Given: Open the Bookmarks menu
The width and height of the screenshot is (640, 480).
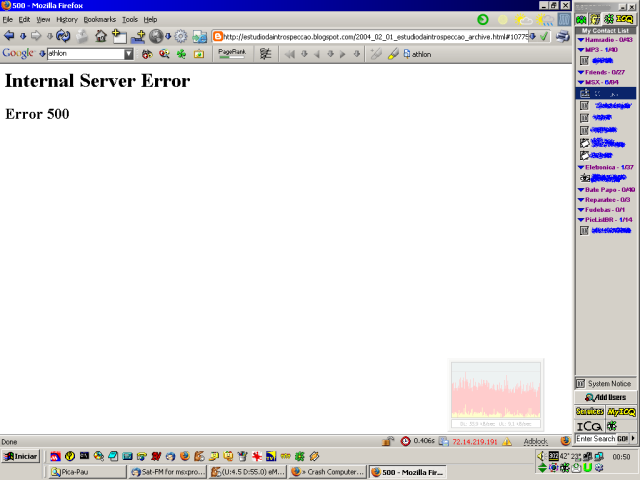Looking at the screenshot, I should pos(100,19).
